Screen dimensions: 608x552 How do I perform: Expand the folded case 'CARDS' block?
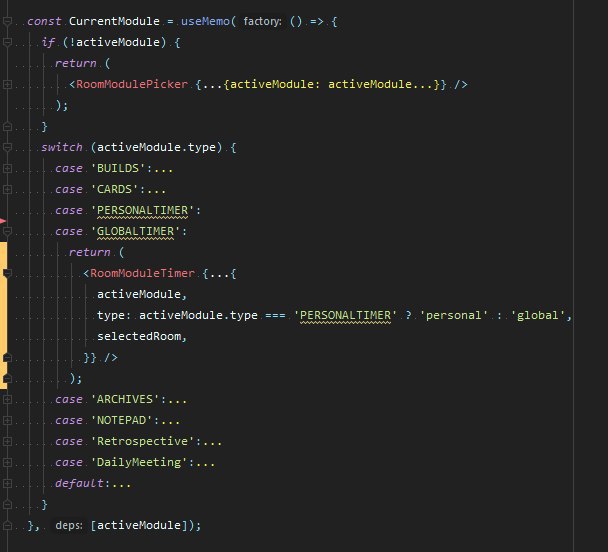[7, 189]
